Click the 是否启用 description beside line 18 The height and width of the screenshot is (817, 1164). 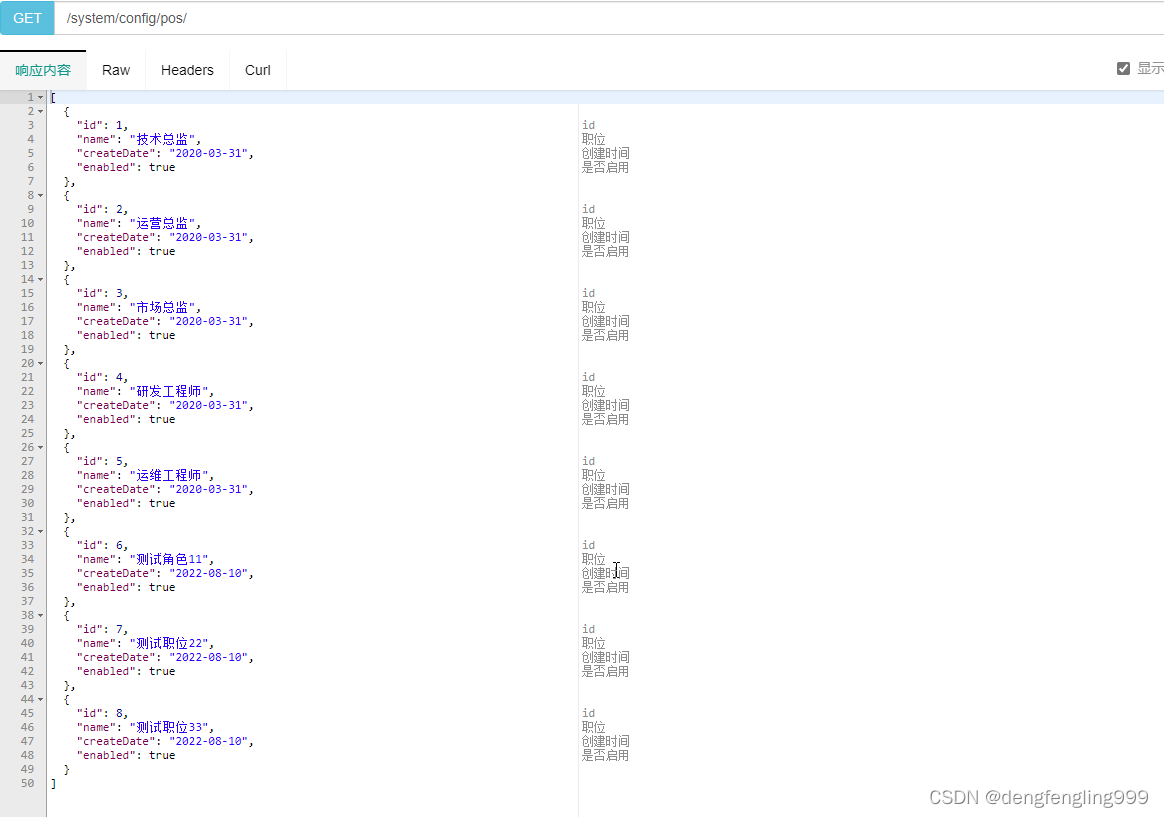point(606,335)
